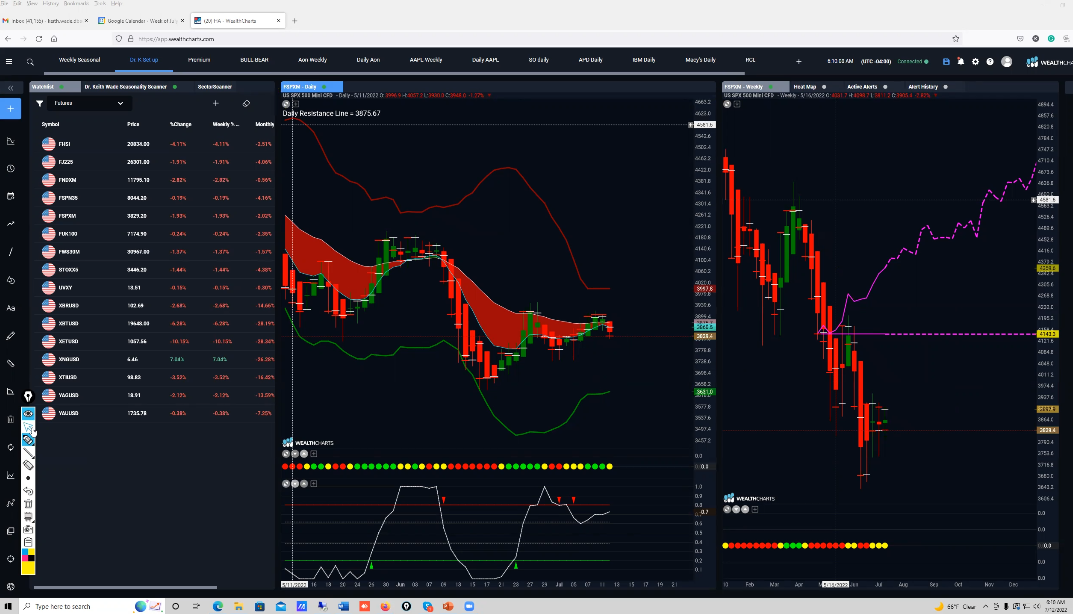Viewport: 1073px width, 614px height.
Task: Add symbol with watchlist plus icon
Action: (216, 103)
